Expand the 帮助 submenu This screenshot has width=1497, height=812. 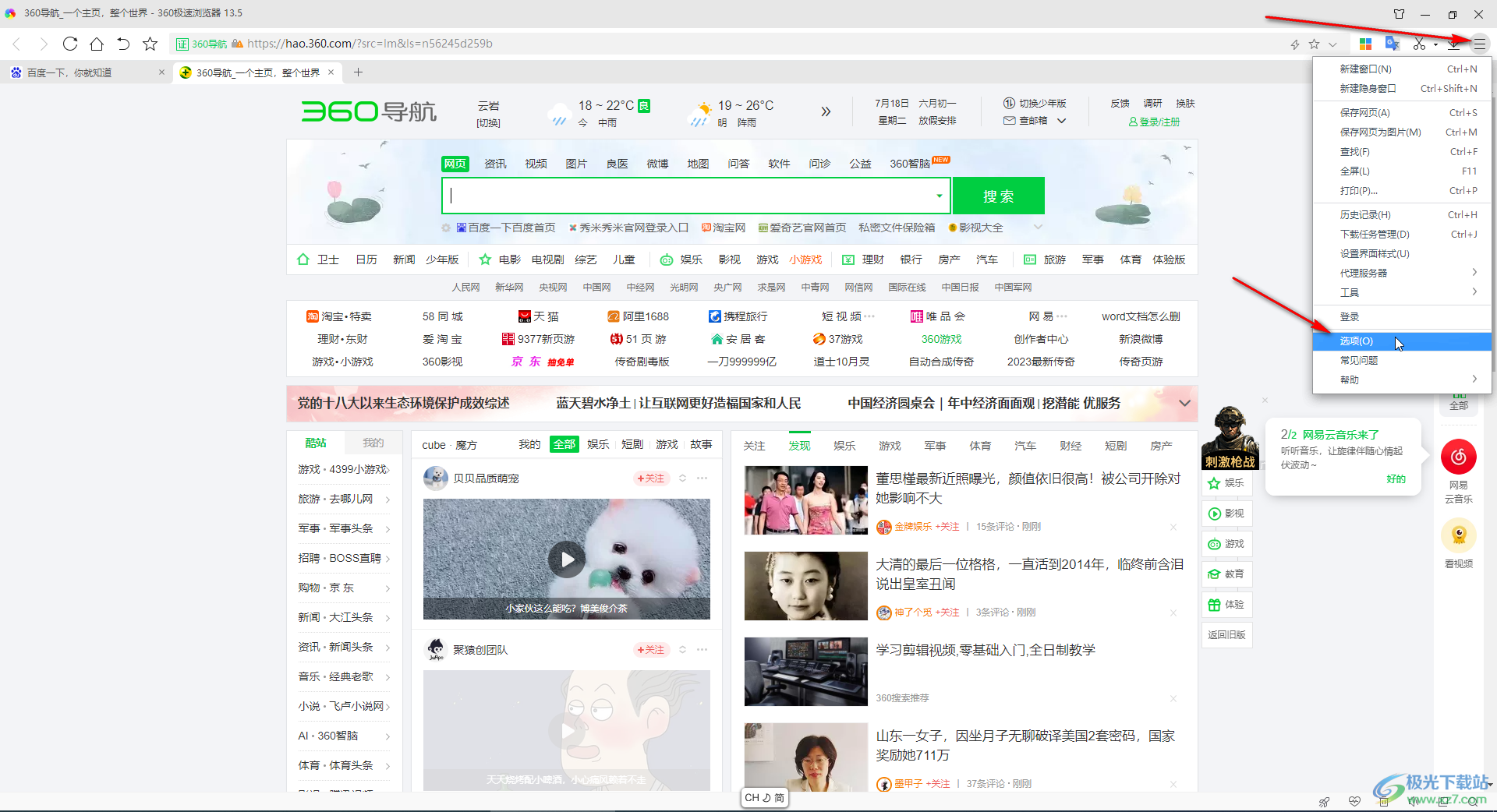1402,380
